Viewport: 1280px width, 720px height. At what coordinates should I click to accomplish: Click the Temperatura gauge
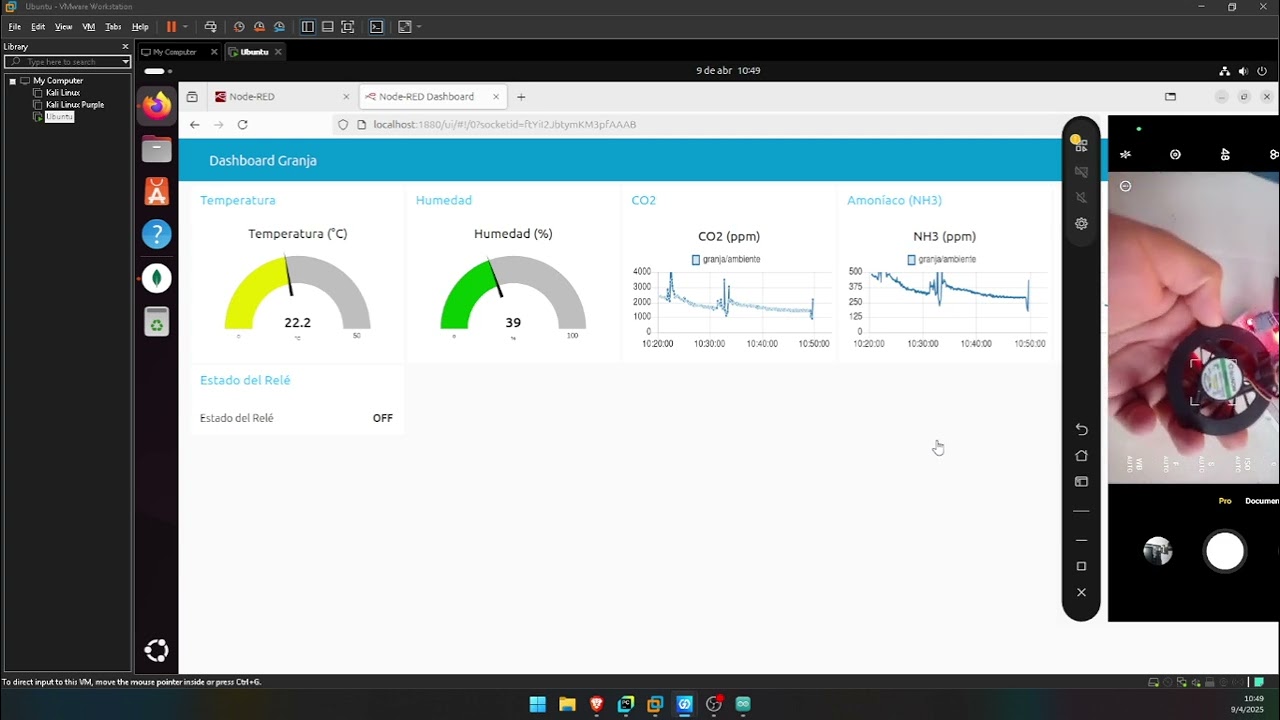[298, 292]
